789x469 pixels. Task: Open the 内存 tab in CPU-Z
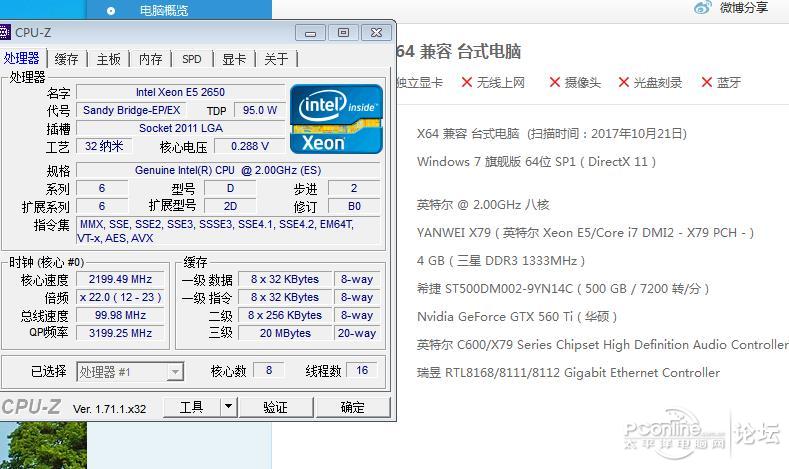pos(150,59)
